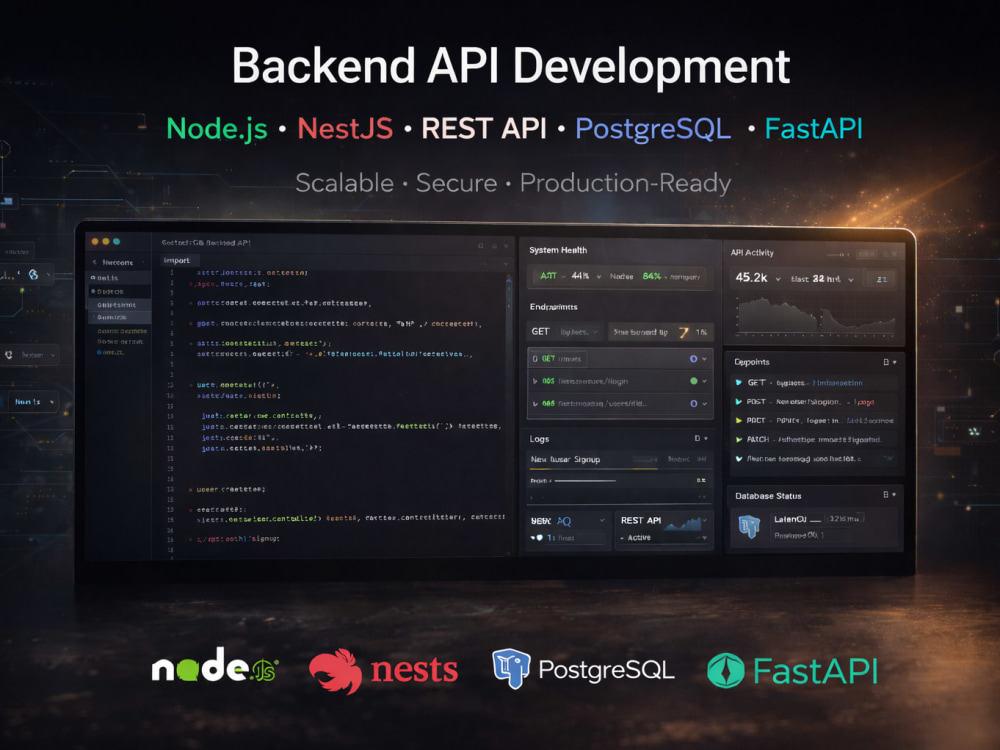Close the API Activity panel with the X icon

tap(894, 254)
